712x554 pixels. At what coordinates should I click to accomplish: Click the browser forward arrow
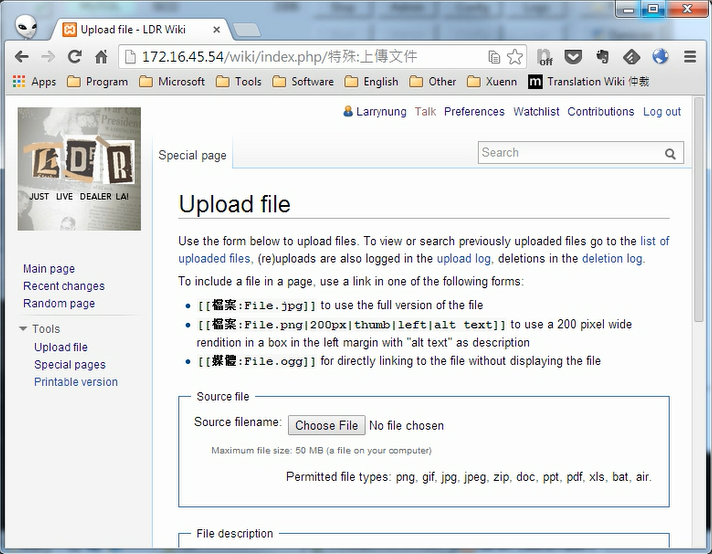48,57
